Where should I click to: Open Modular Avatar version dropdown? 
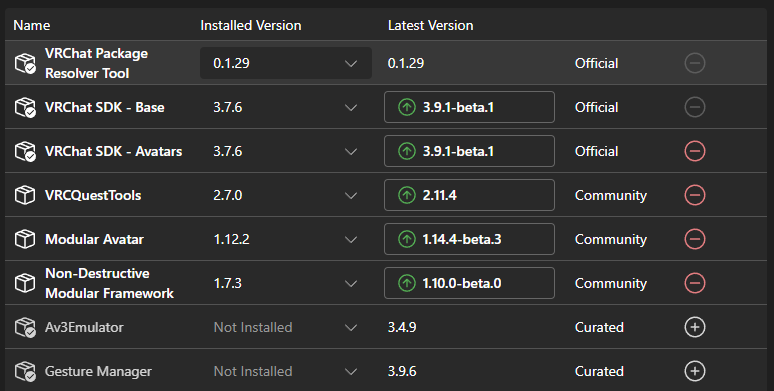point(286,239)
